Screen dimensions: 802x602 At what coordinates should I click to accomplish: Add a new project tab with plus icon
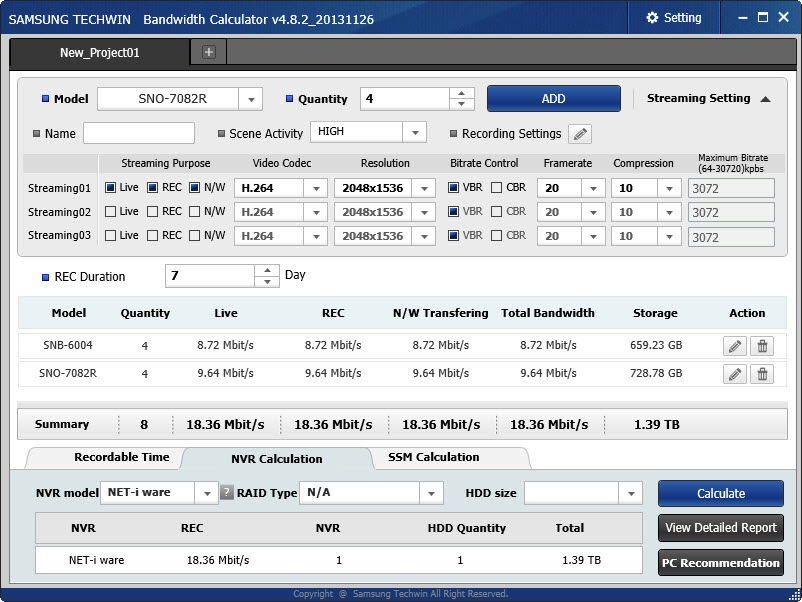[208, 52]
